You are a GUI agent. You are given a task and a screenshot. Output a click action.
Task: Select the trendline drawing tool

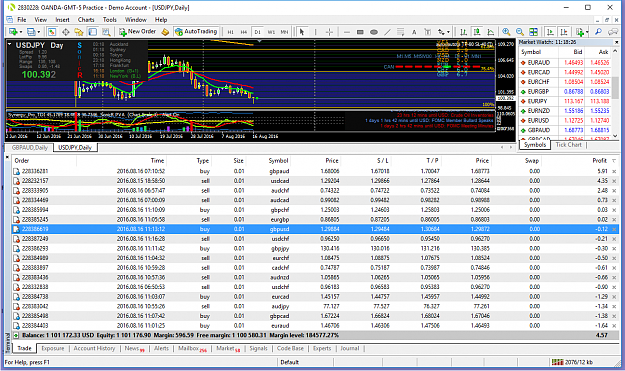387,32
